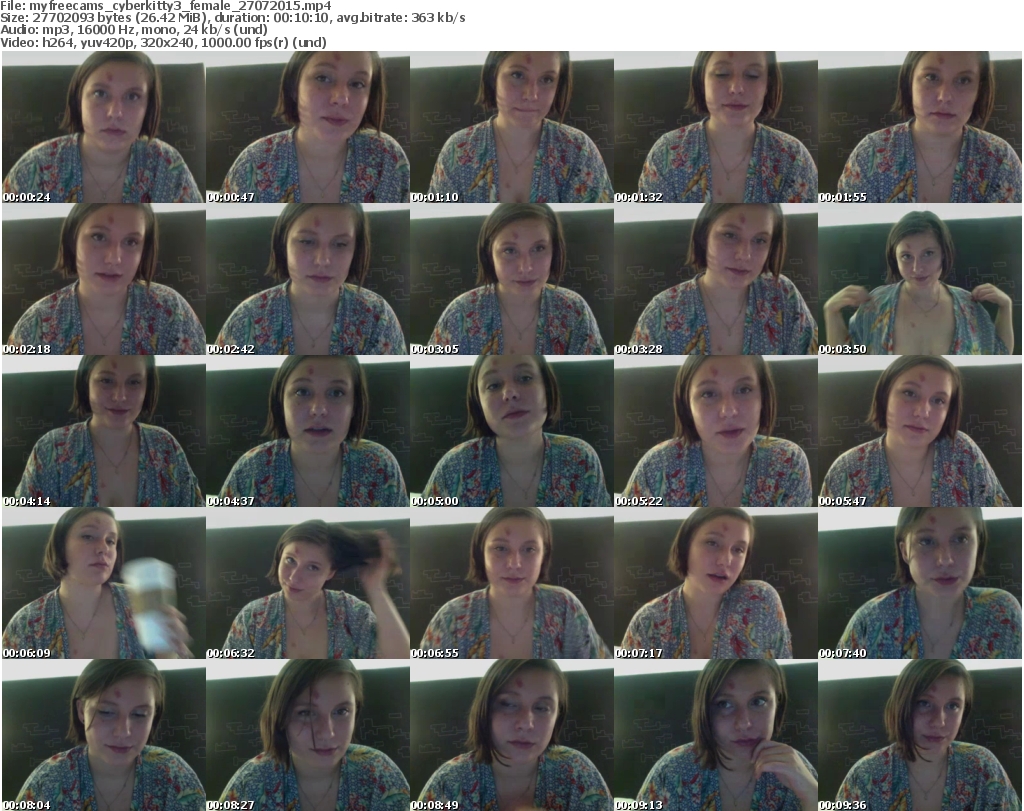
Task: Click the thumbnail at 00:03:28
Action: [716, 279]
